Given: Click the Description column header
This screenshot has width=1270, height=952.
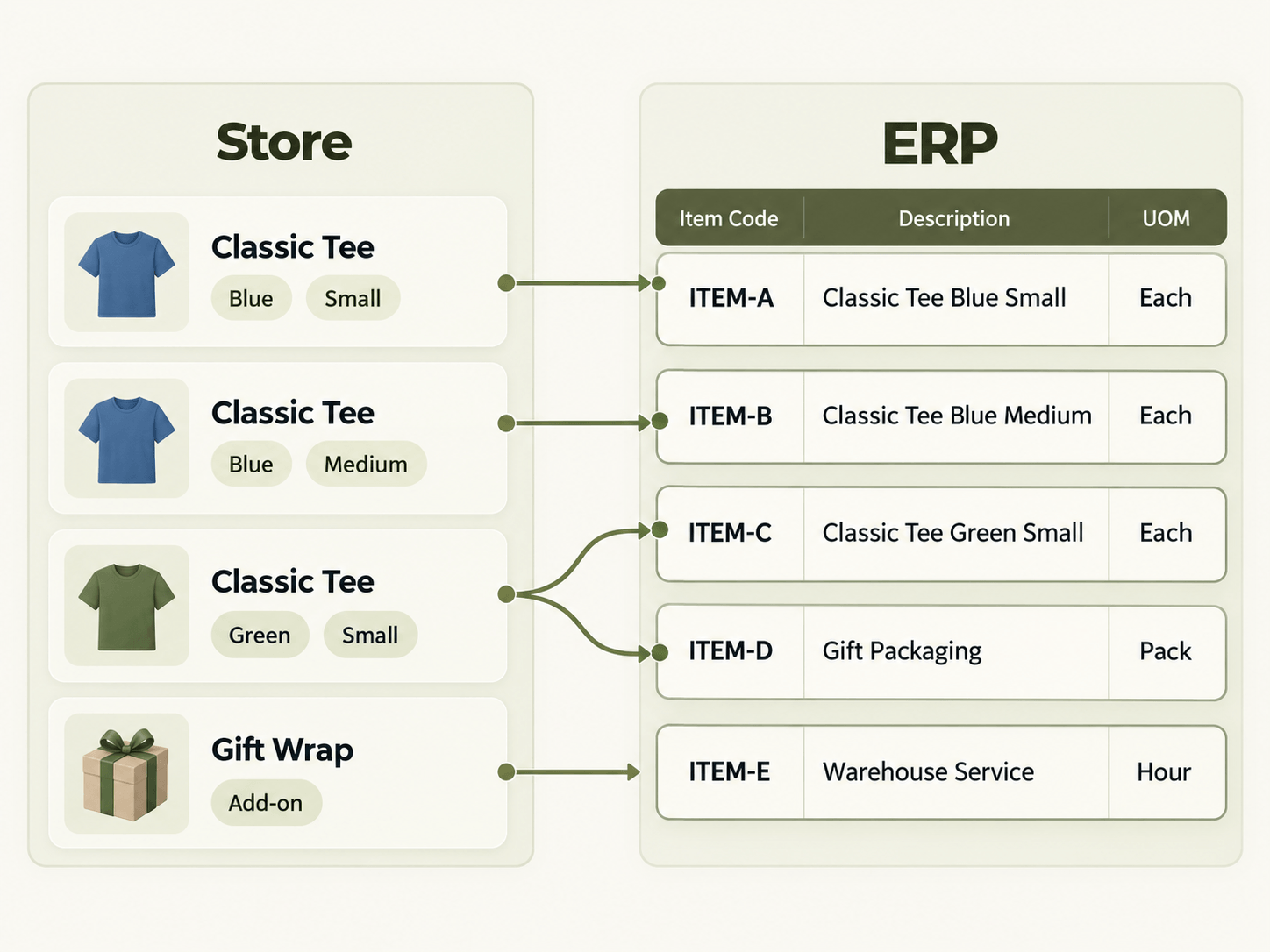Looking at the screenshot, I should pyautogui.click(x=954, y=218).
